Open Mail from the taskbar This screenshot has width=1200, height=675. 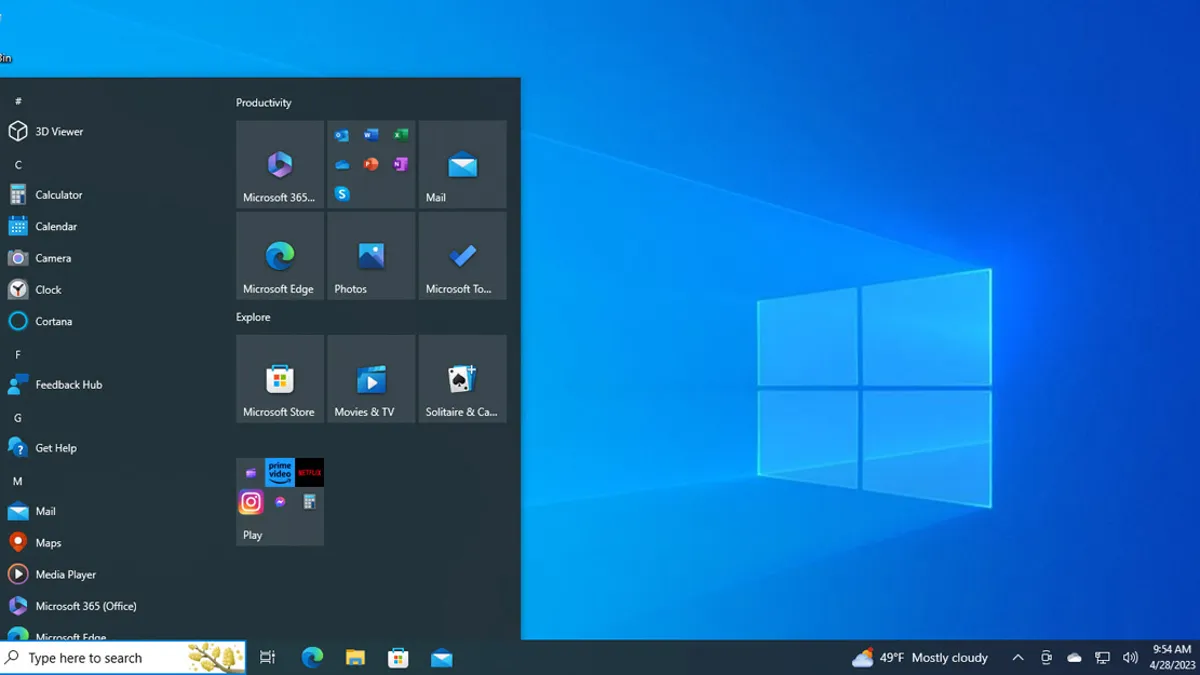click(x=442, y=658)
